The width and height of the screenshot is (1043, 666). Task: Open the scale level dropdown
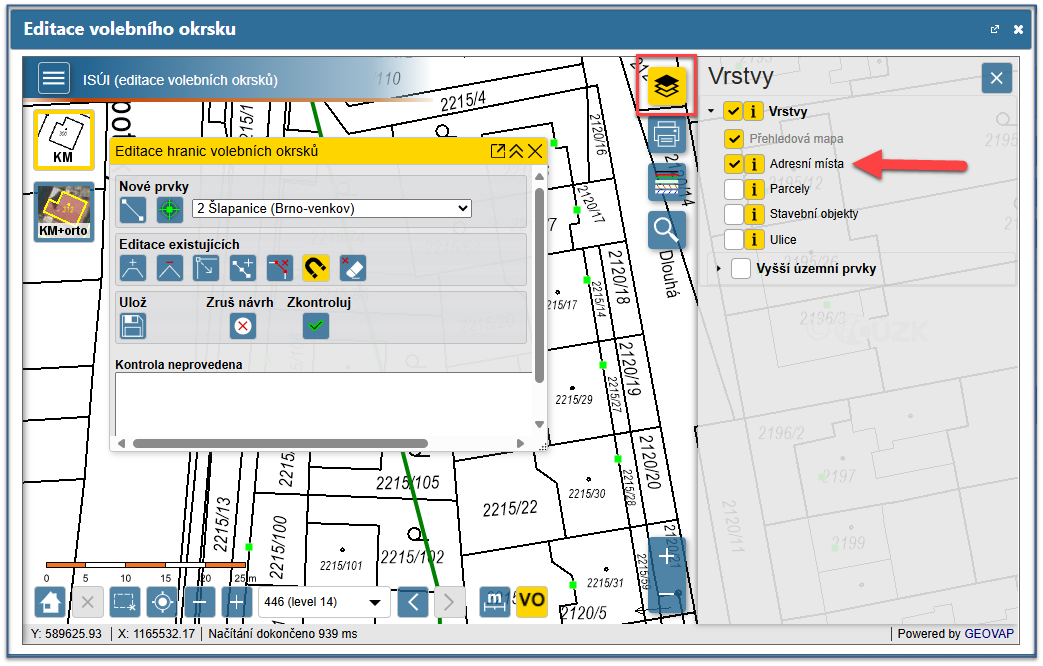[324, 602]
